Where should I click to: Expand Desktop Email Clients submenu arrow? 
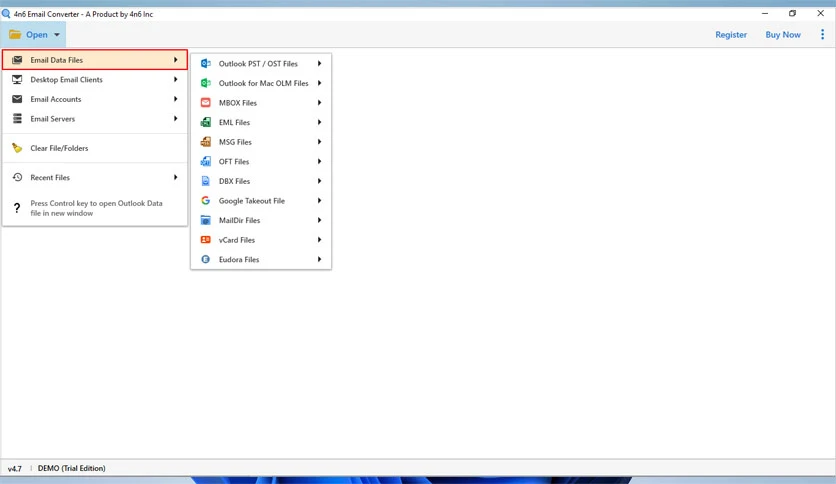(175, 79)
